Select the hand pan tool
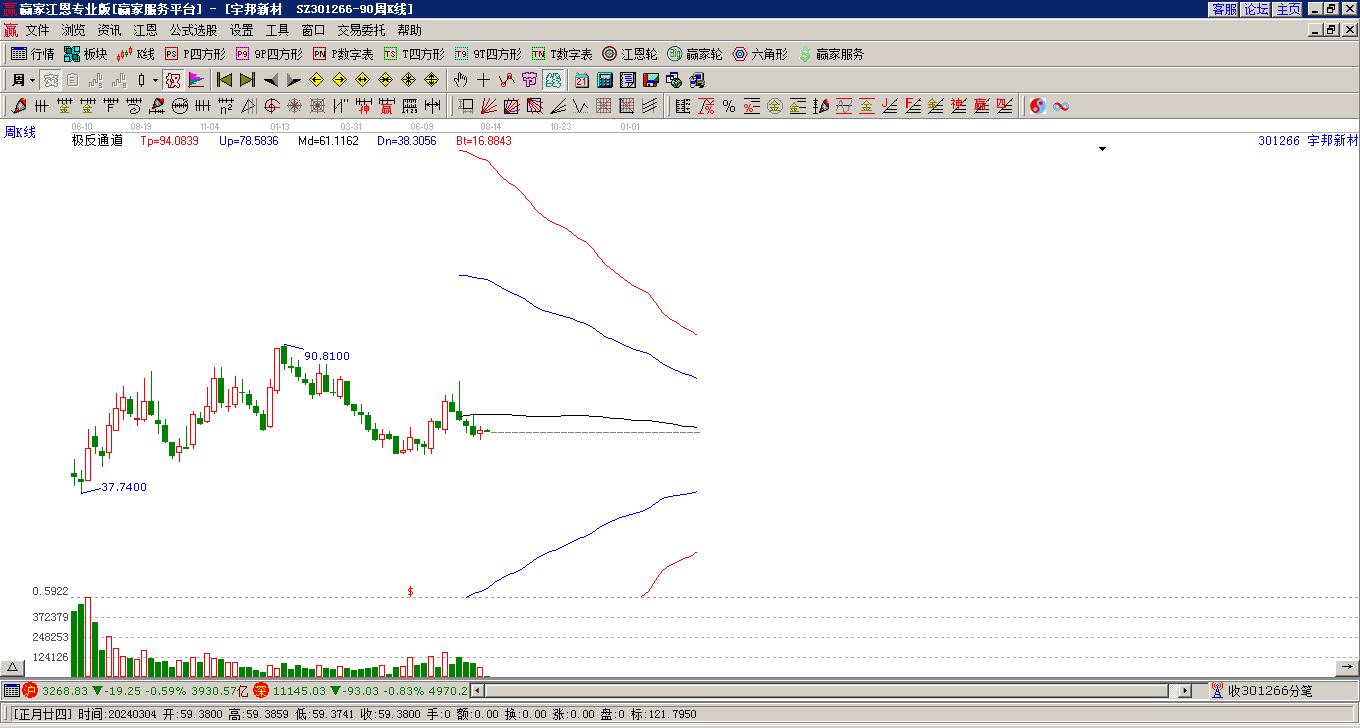The image size is (1360, 728). tap(461, 80)
